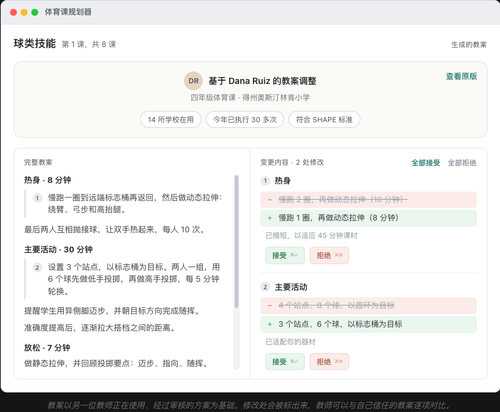Click 全部接受 to accept all changes

pyautogui.click(x=426, y=163)
